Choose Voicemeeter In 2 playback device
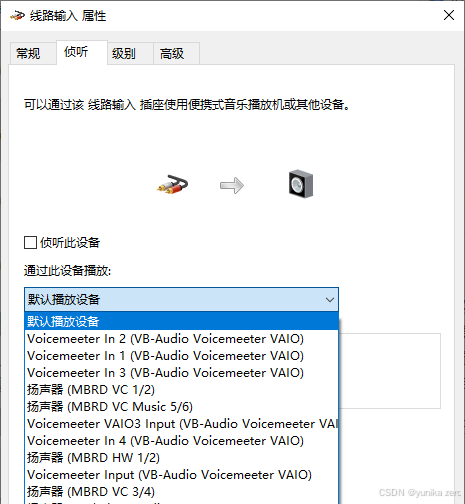 pos(182,339)
